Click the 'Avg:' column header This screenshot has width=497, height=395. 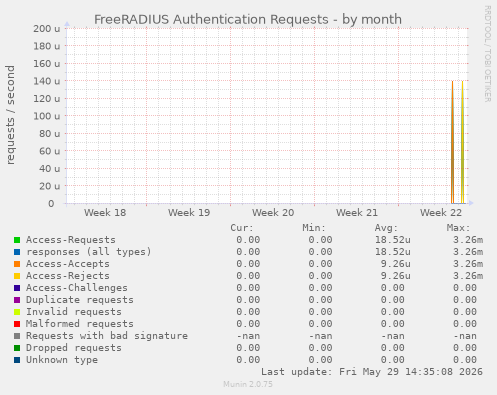tap(386, 228)
